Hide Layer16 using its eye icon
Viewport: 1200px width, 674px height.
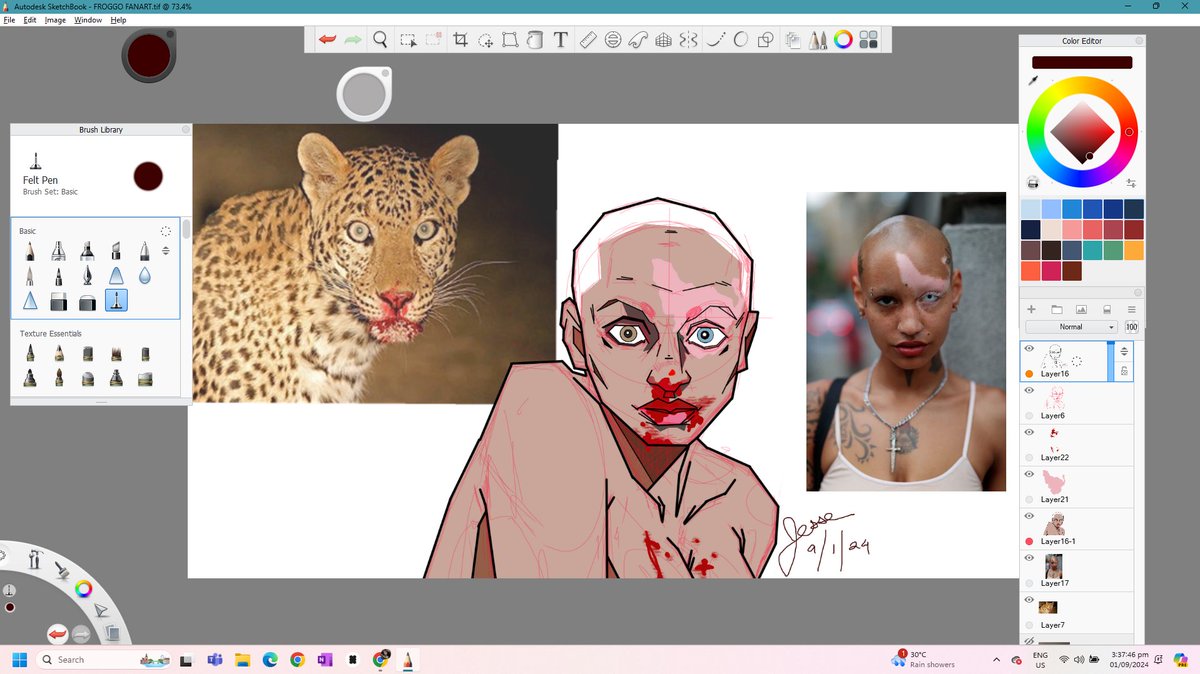(x=1029, y=349)
